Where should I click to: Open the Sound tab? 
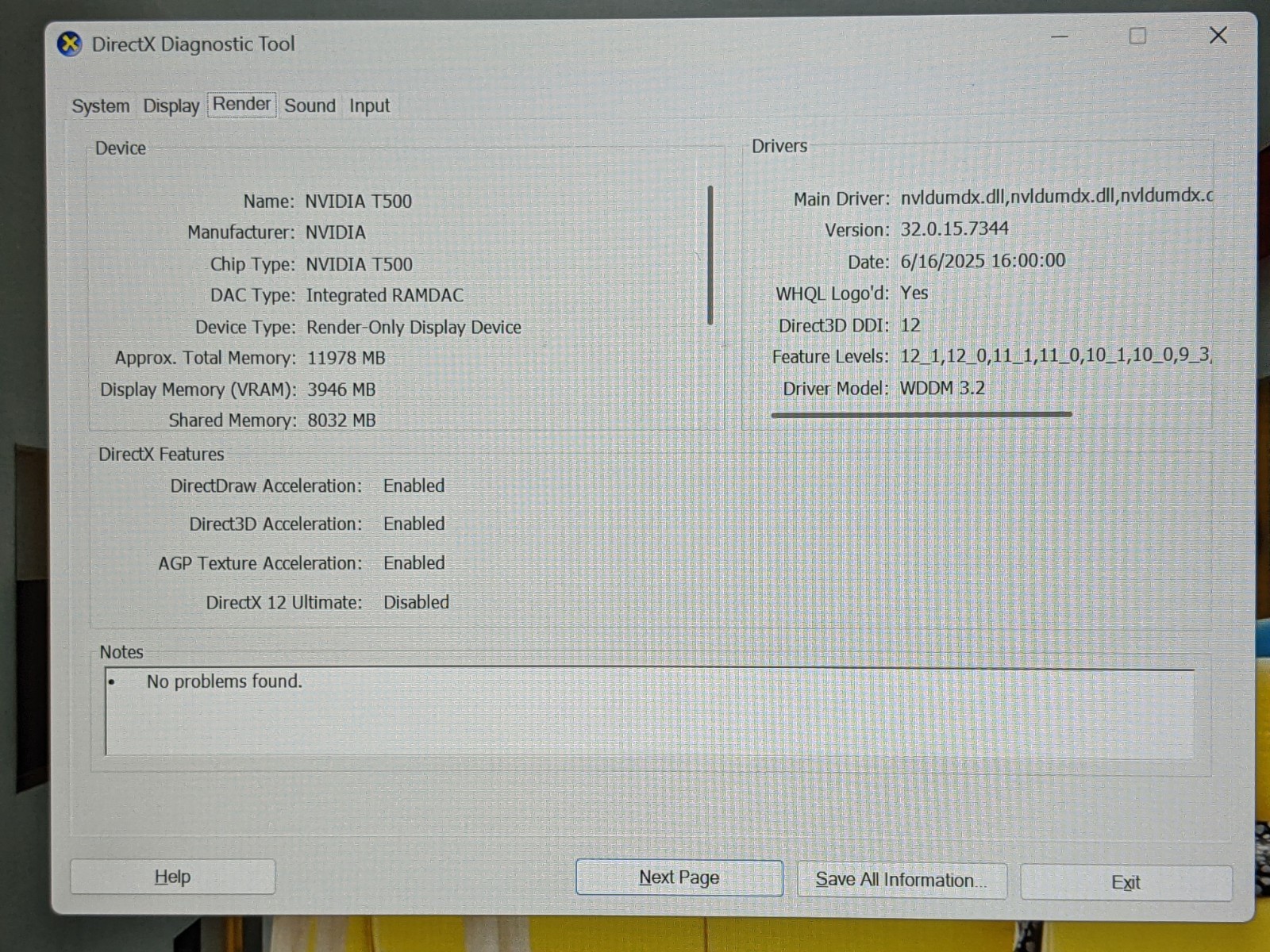(x=310, y=106)
